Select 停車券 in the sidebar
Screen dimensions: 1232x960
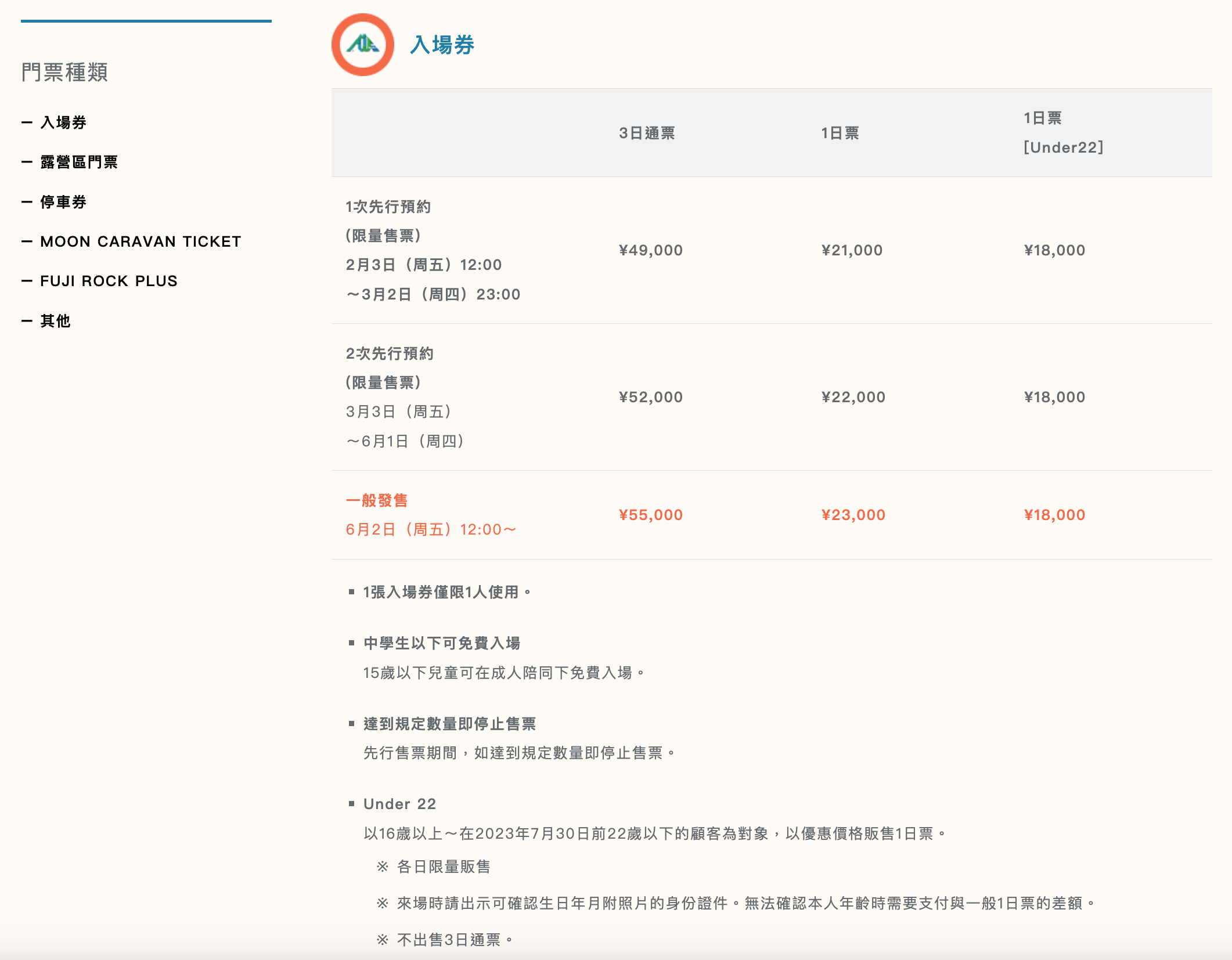tap(63, 202)
